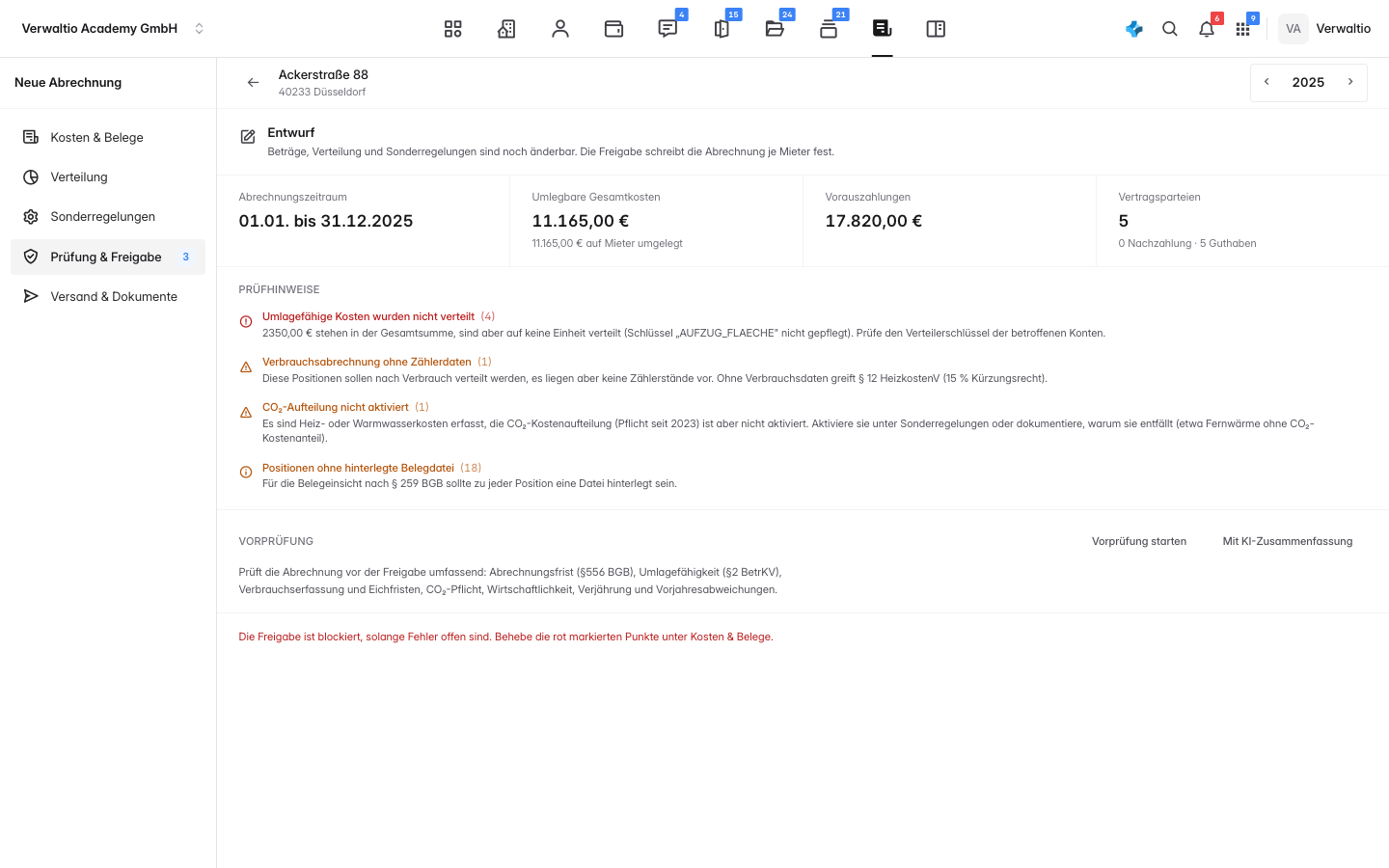Switch to previous year before 2025
The height and width of the screenshot is (868, 1389).
pyautogui.click(x=1267, y=82)
